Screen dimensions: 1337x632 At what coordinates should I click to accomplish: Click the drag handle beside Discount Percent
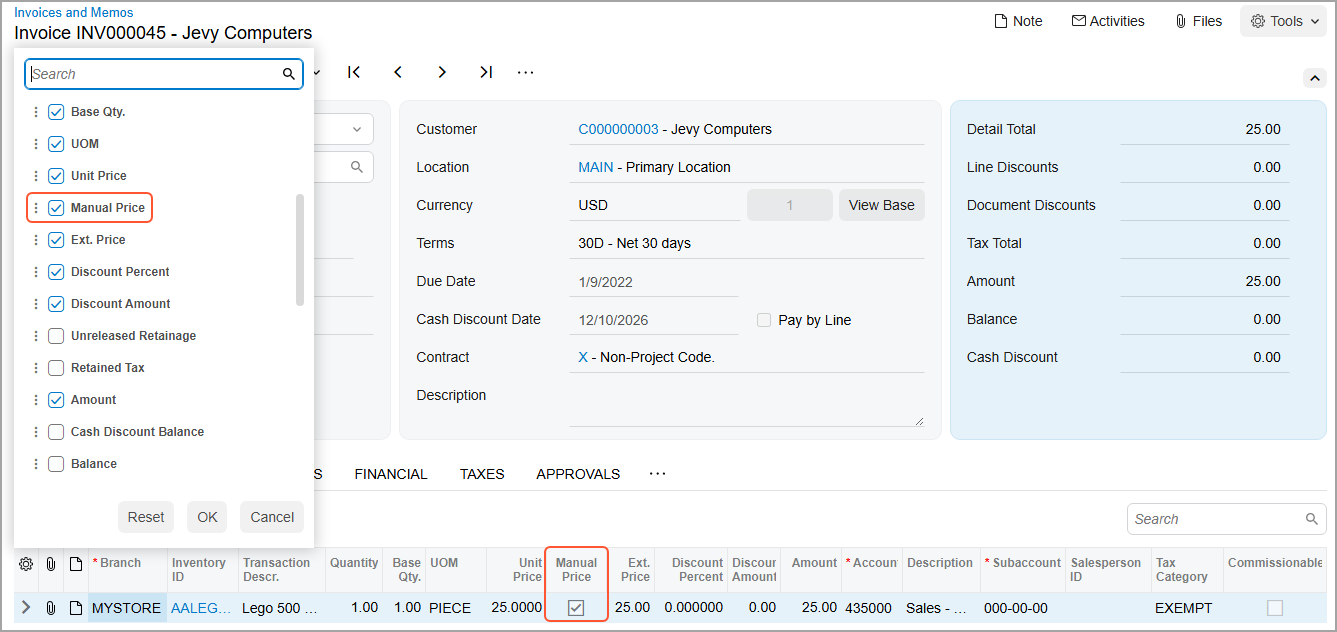36,272
